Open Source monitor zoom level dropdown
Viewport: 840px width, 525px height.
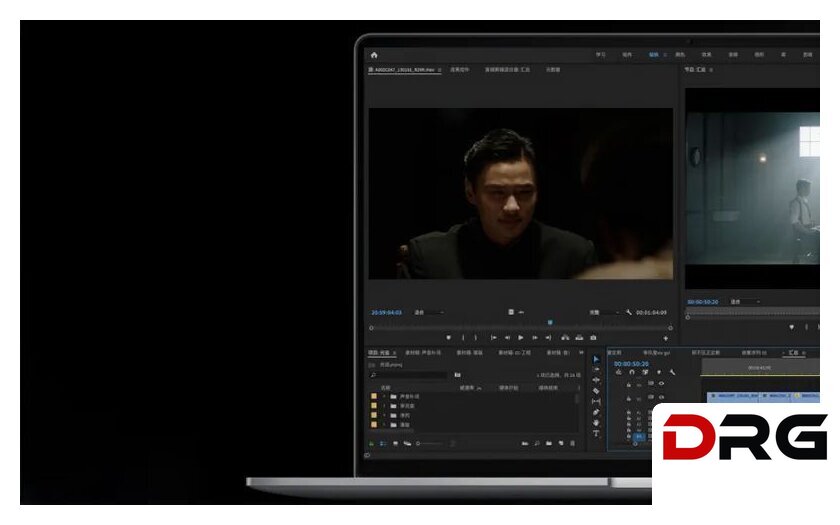(429, 312)
